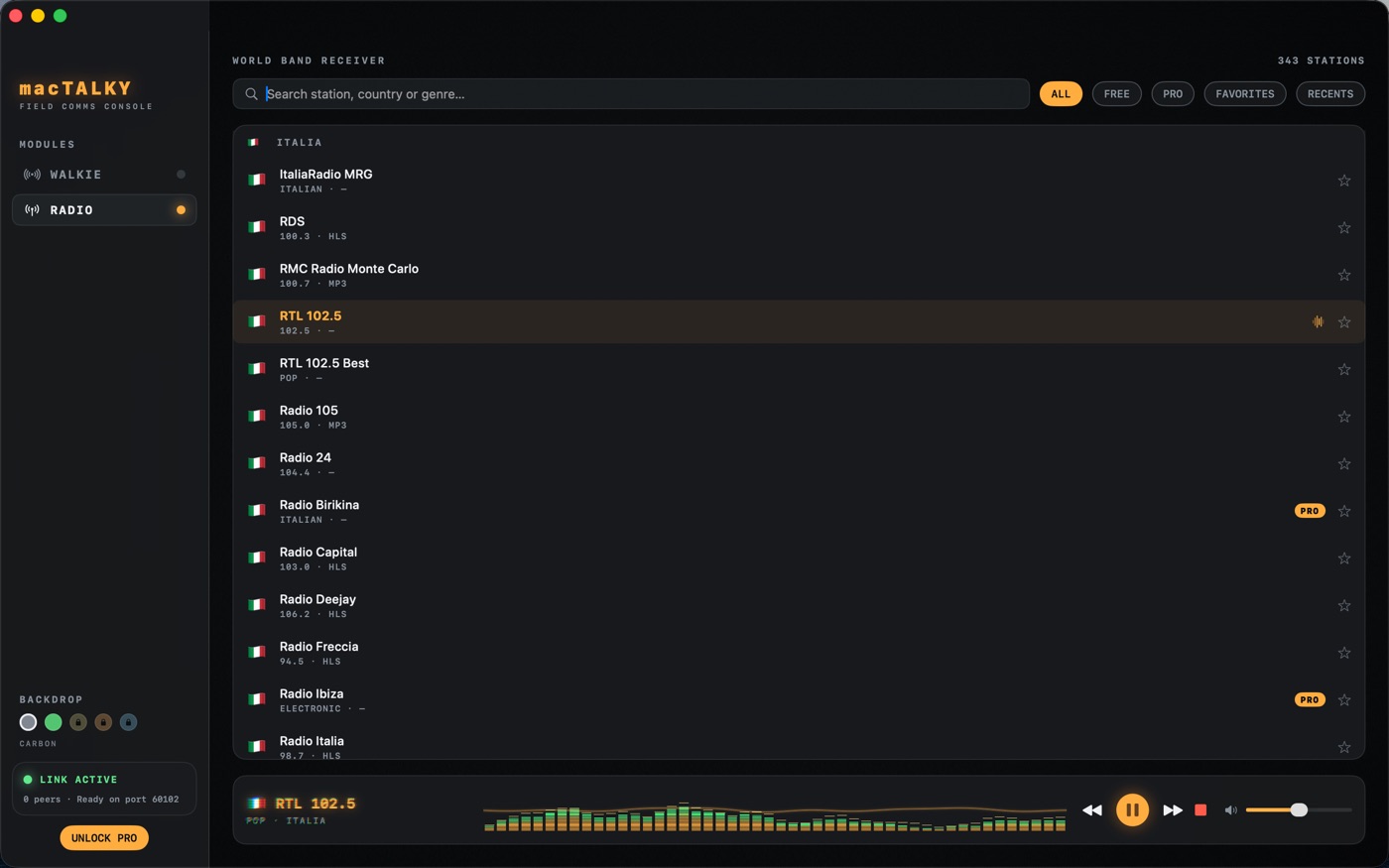Filter stations by the FREE tab
Screen dimensions: 1389x868
click(1116, 94)
